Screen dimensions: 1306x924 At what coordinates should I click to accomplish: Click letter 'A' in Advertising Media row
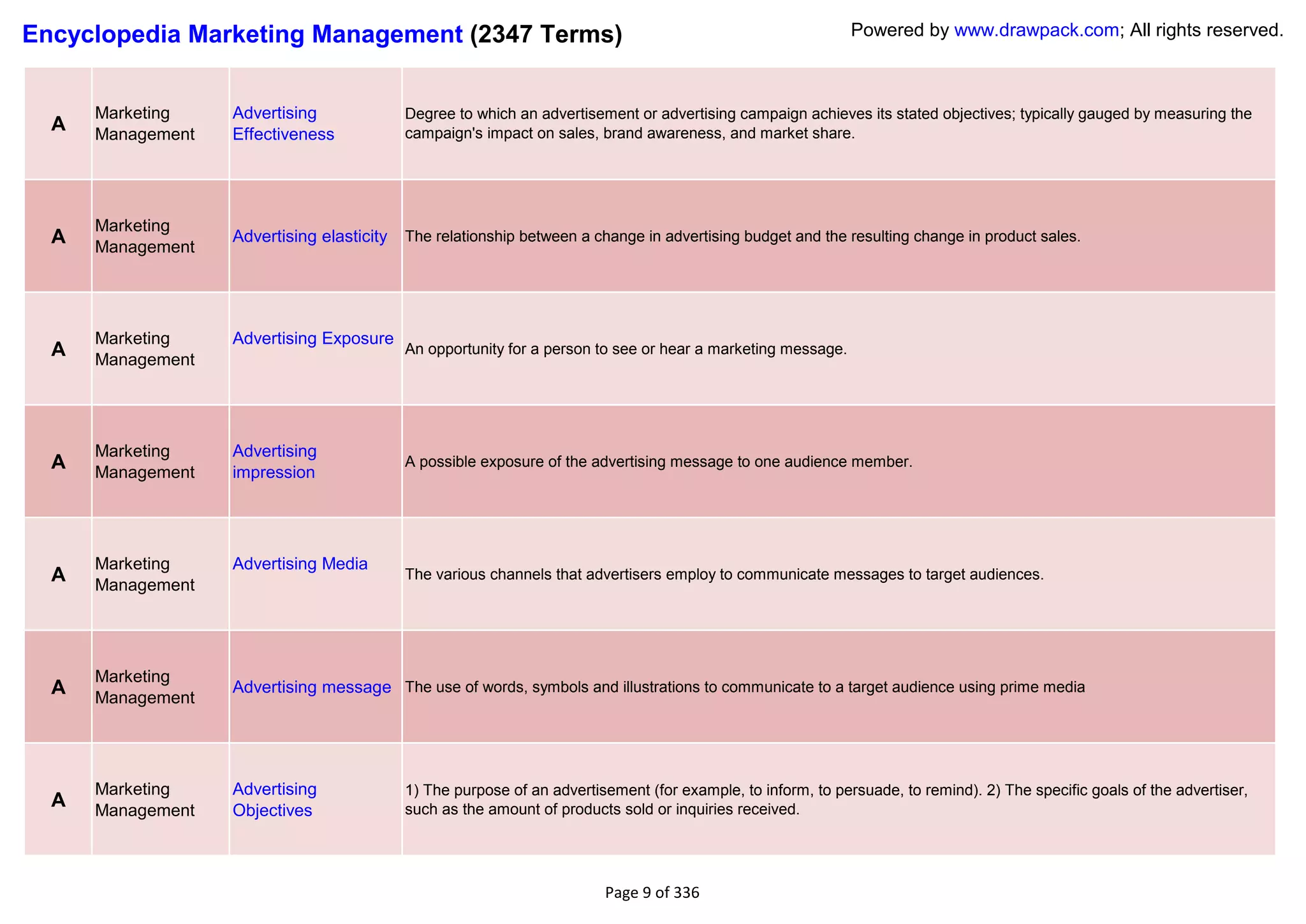click(58, 575)
